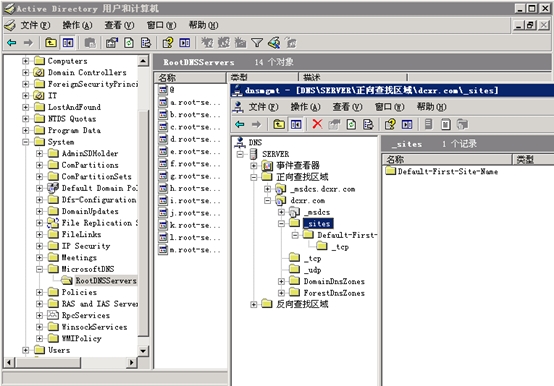Image resolution: width=554 pixels, height=386 pixels.
Task: Click the action pane icon next to help in dnsmgmt toolbar
Action: [x=407, y=124]
